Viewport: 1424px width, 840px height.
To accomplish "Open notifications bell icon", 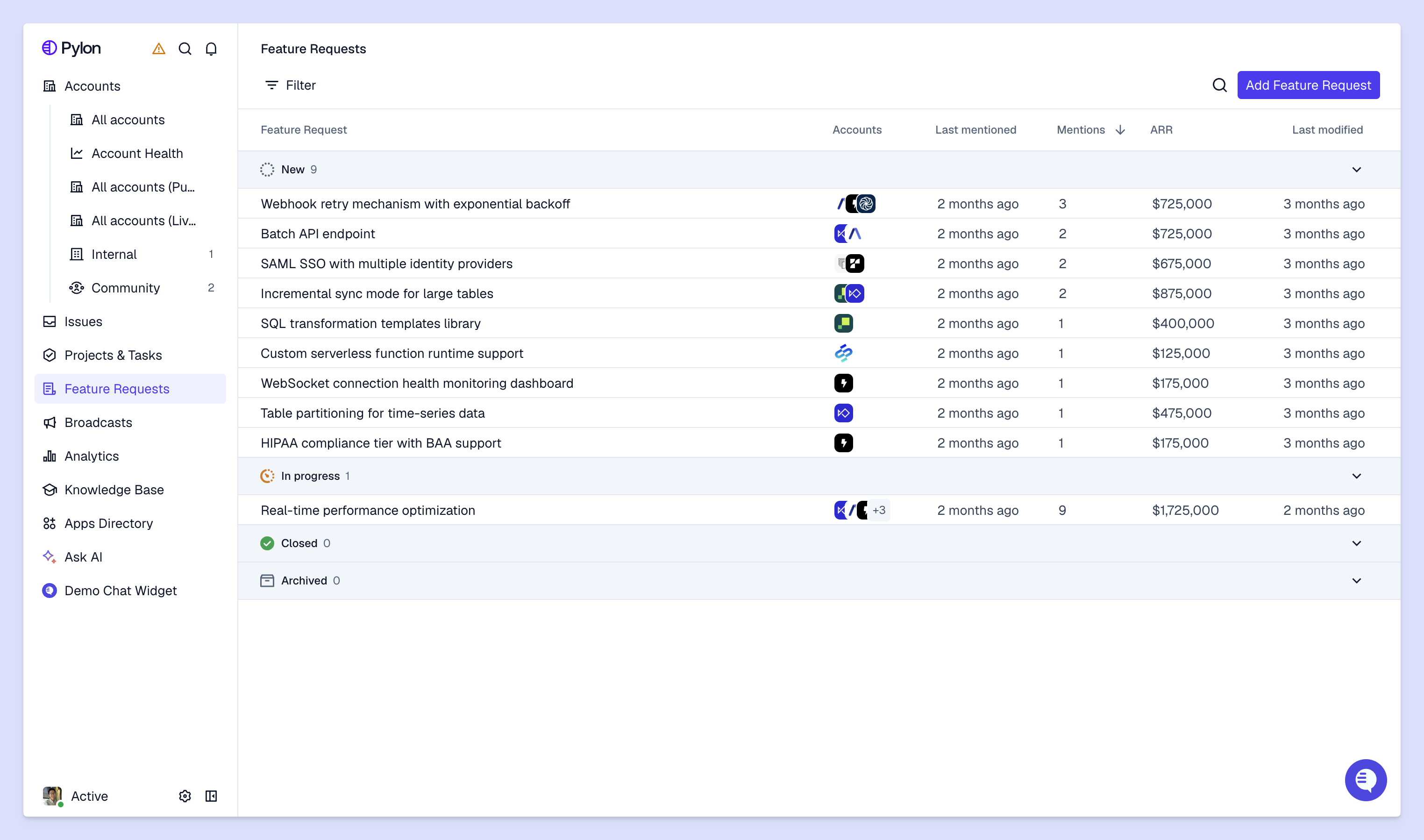I will pyautogui.click(x=211, y=49).
